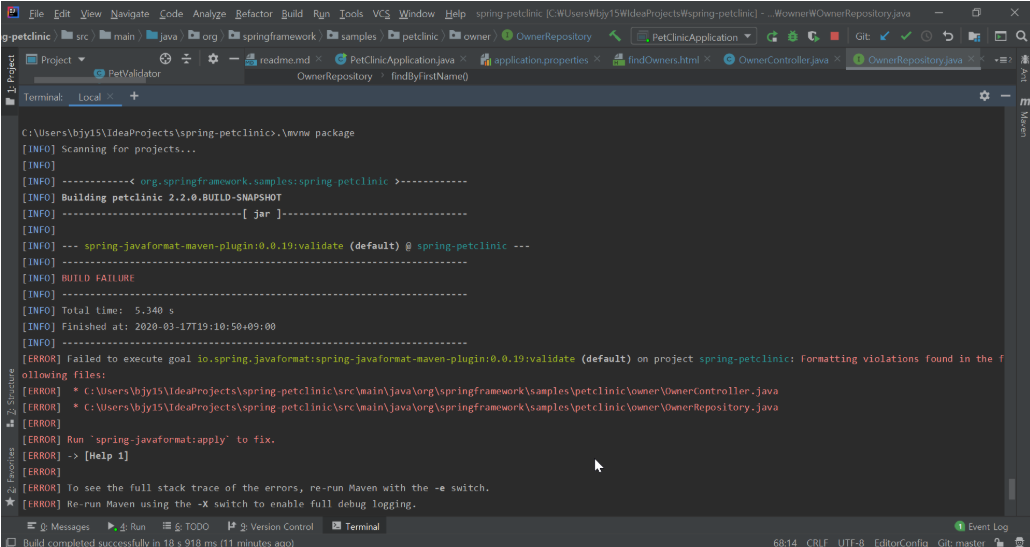Open the VCS menu

point(381,13)
